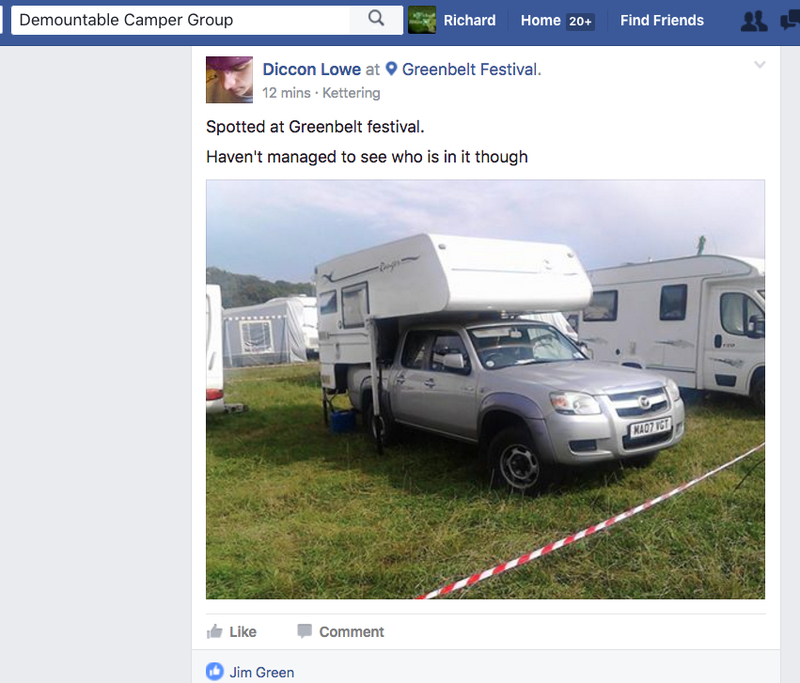Open Diccon Lowe's profile link
This screenshot has height=683, width=800.
tap(312, 69)
